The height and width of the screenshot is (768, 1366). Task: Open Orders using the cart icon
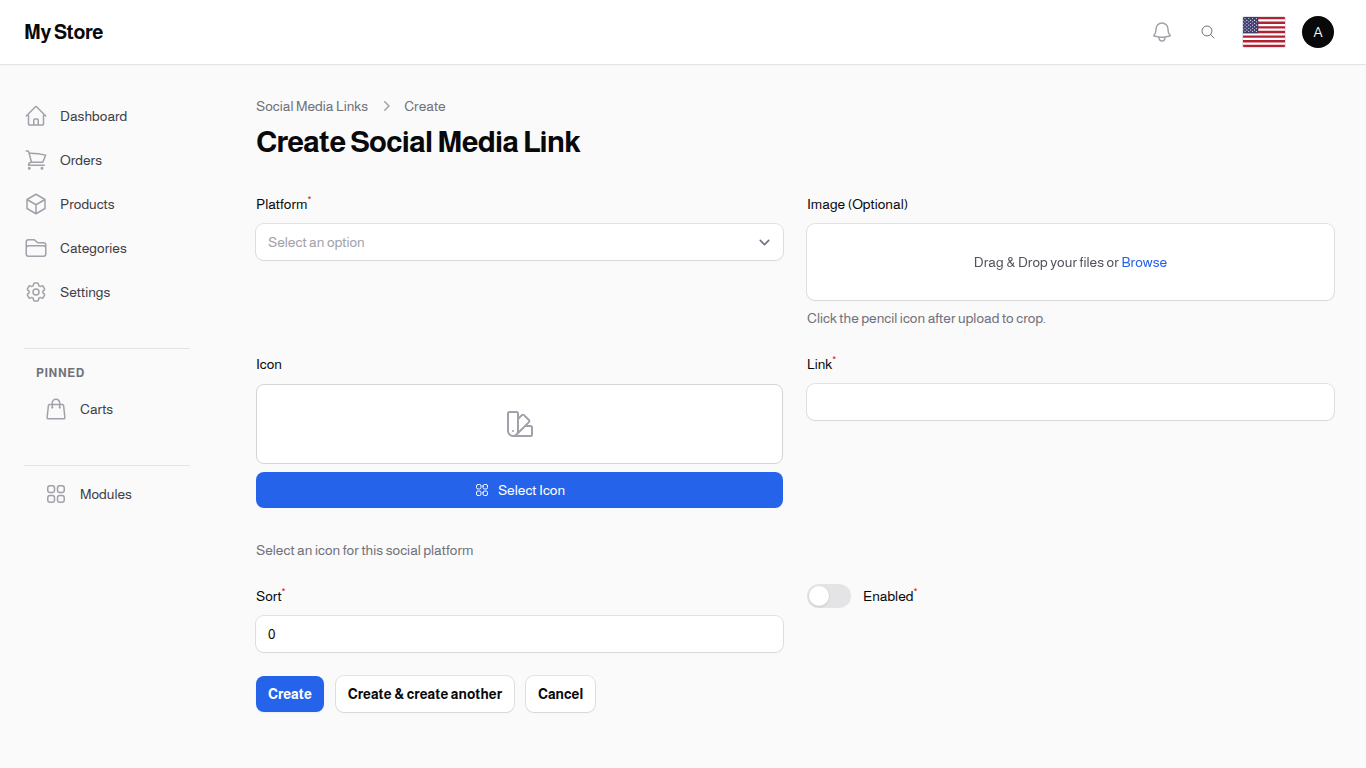[x=36, y=160]
